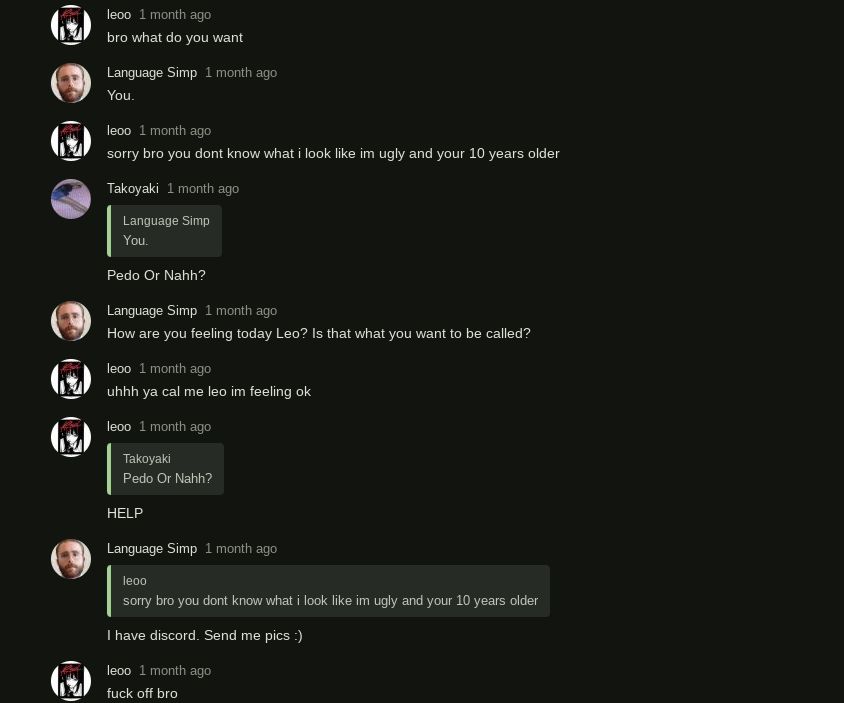Click Language Simp's name above "How are you feeling today"
Screen dimensions: 844x703
152,310
